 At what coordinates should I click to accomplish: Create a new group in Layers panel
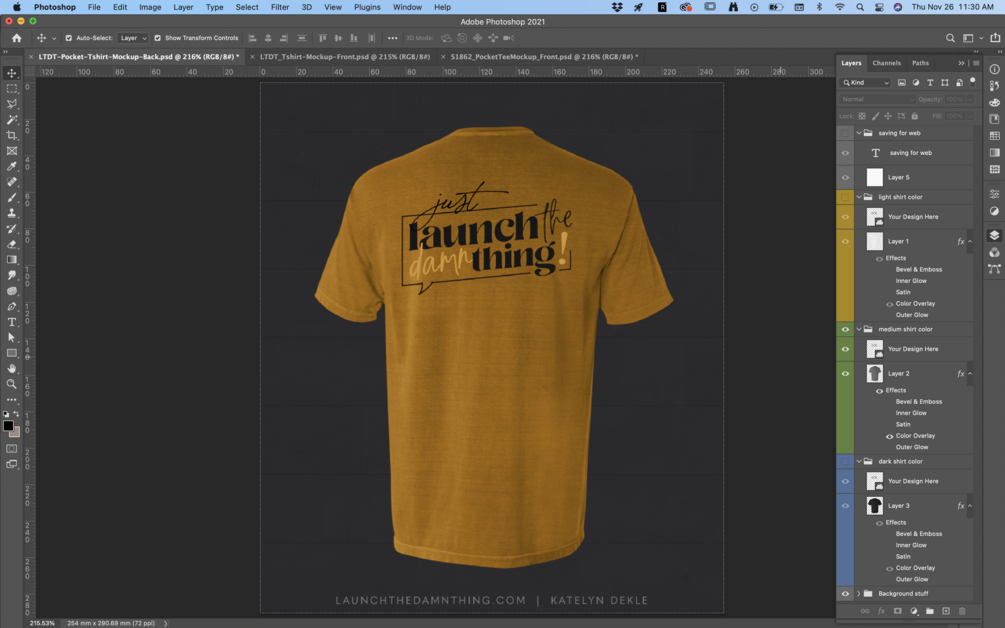click(929, 611)
